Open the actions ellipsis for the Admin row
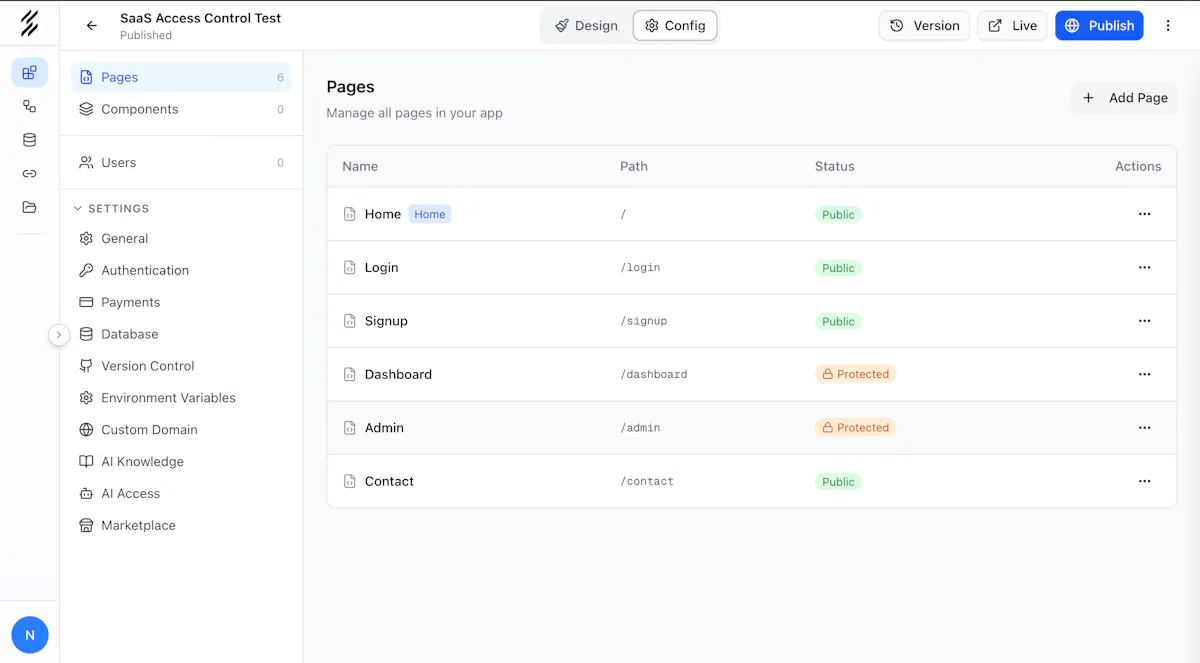1200x663 pixels. coord(1144,427)
